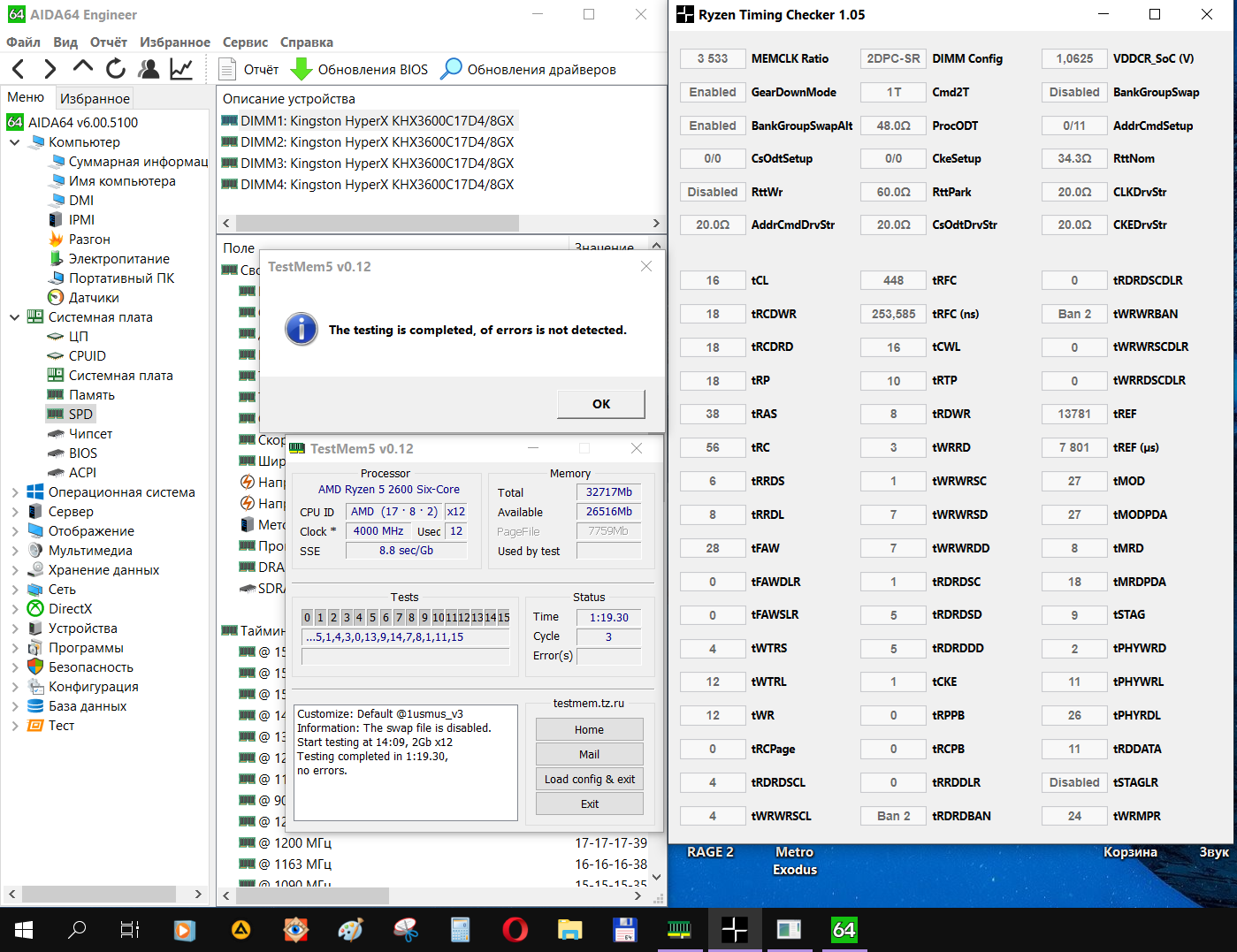The width and height of the screenshot is (1237, 952).
Task: Expand the Устройства tree node
Action: tap(14, 628)
